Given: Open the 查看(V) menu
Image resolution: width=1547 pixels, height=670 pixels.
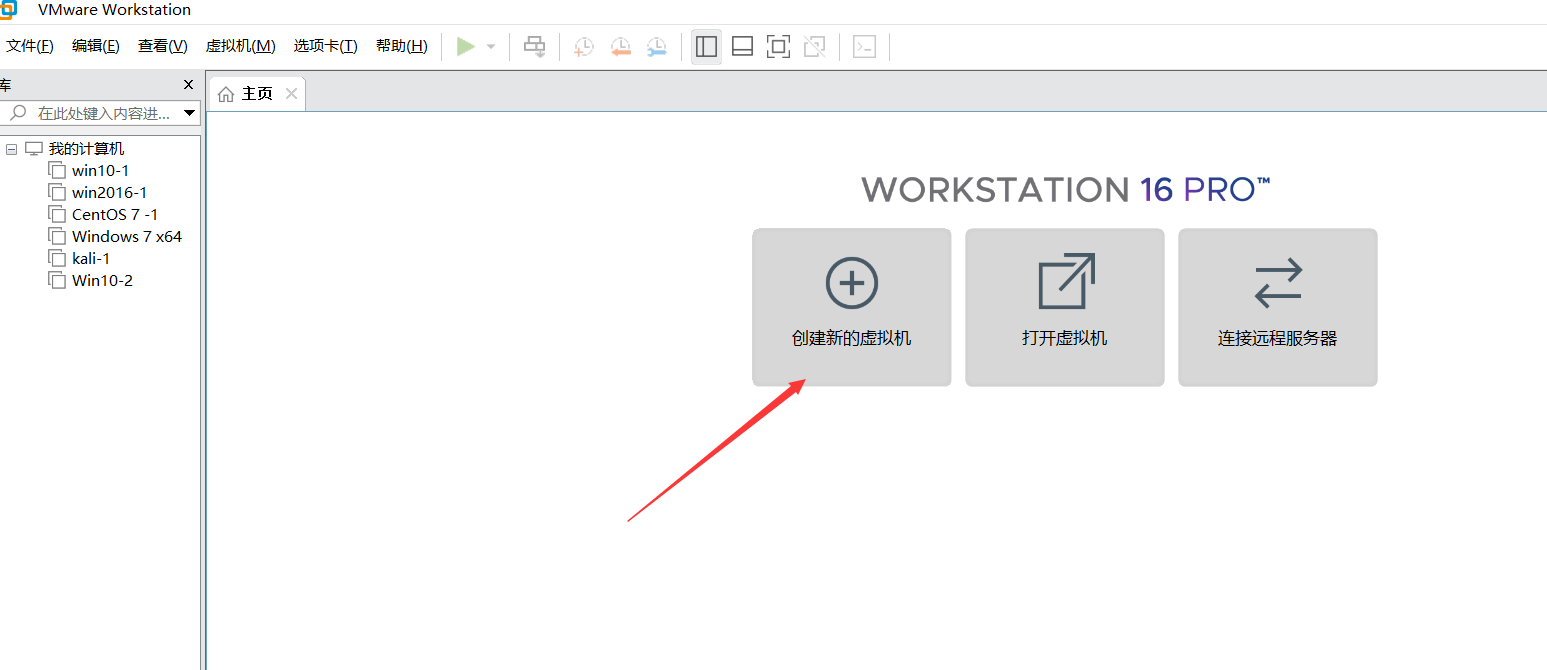Looking at the screenshot, I should tap(163, 46).
